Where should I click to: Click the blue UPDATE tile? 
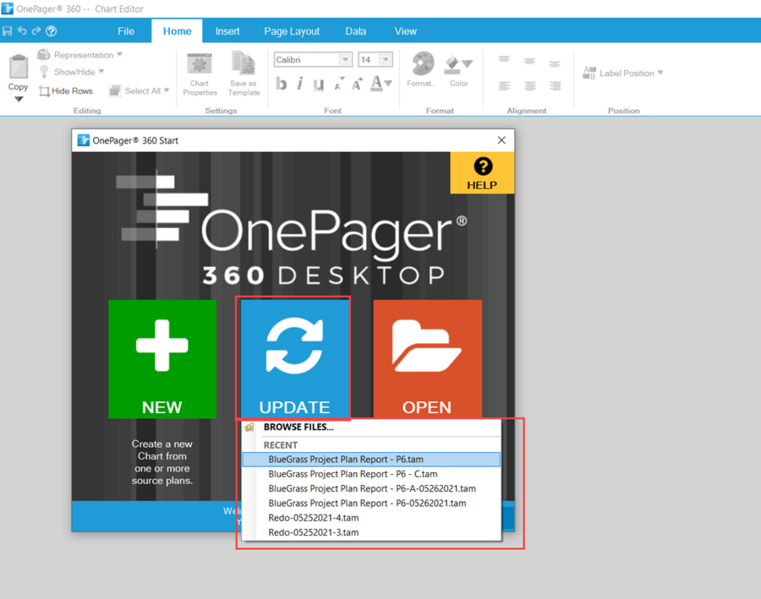coord(294,359)
